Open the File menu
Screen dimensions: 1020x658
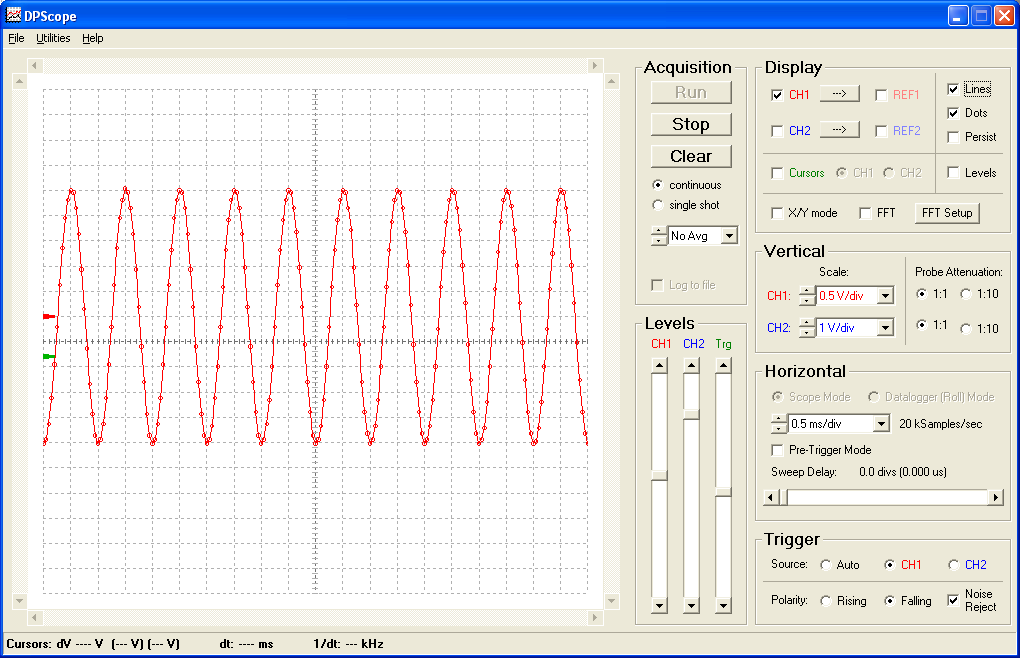[x=16, y=38]
